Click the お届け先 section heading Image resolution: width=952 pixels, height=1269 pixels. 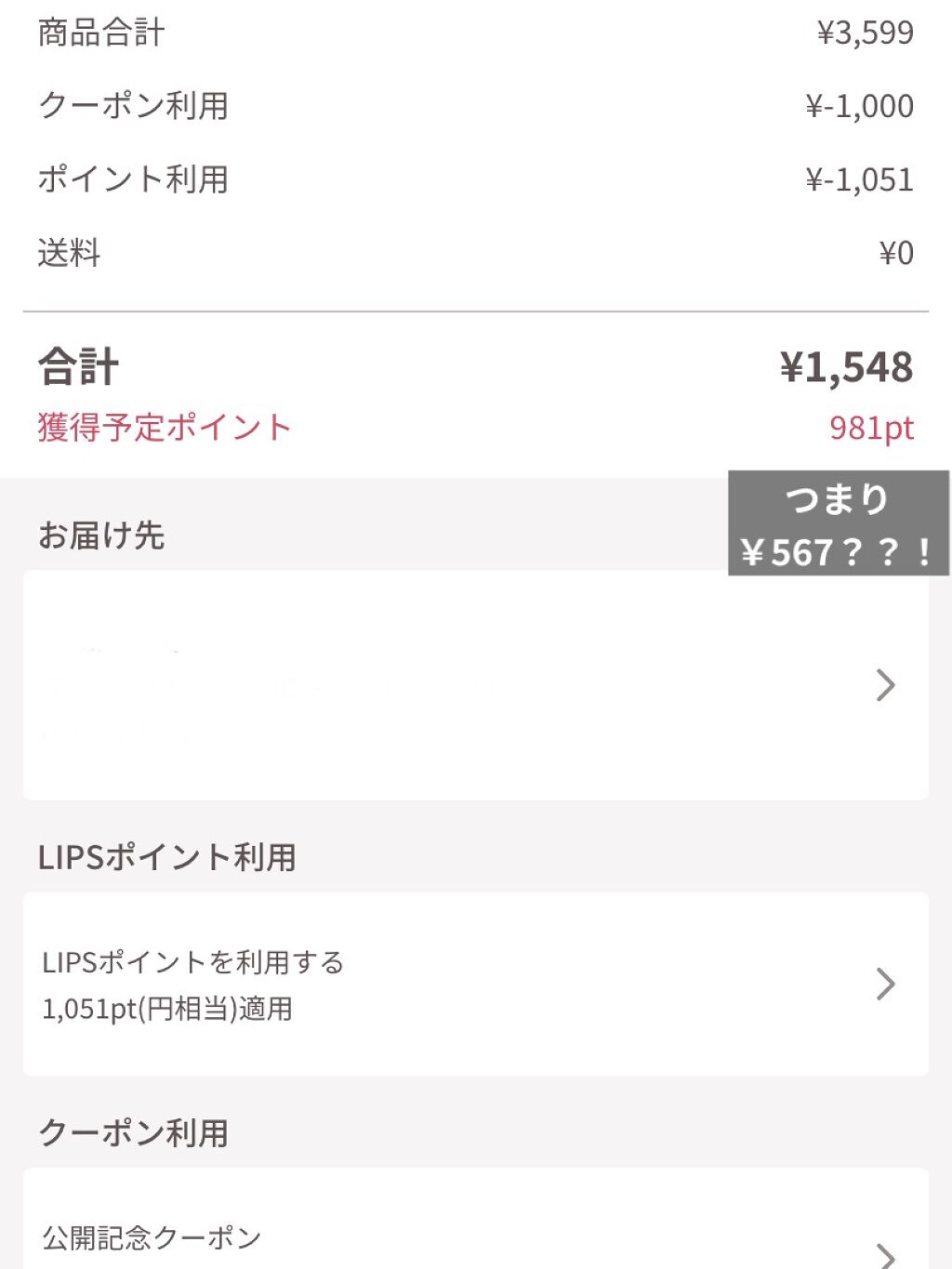point(101,535)
